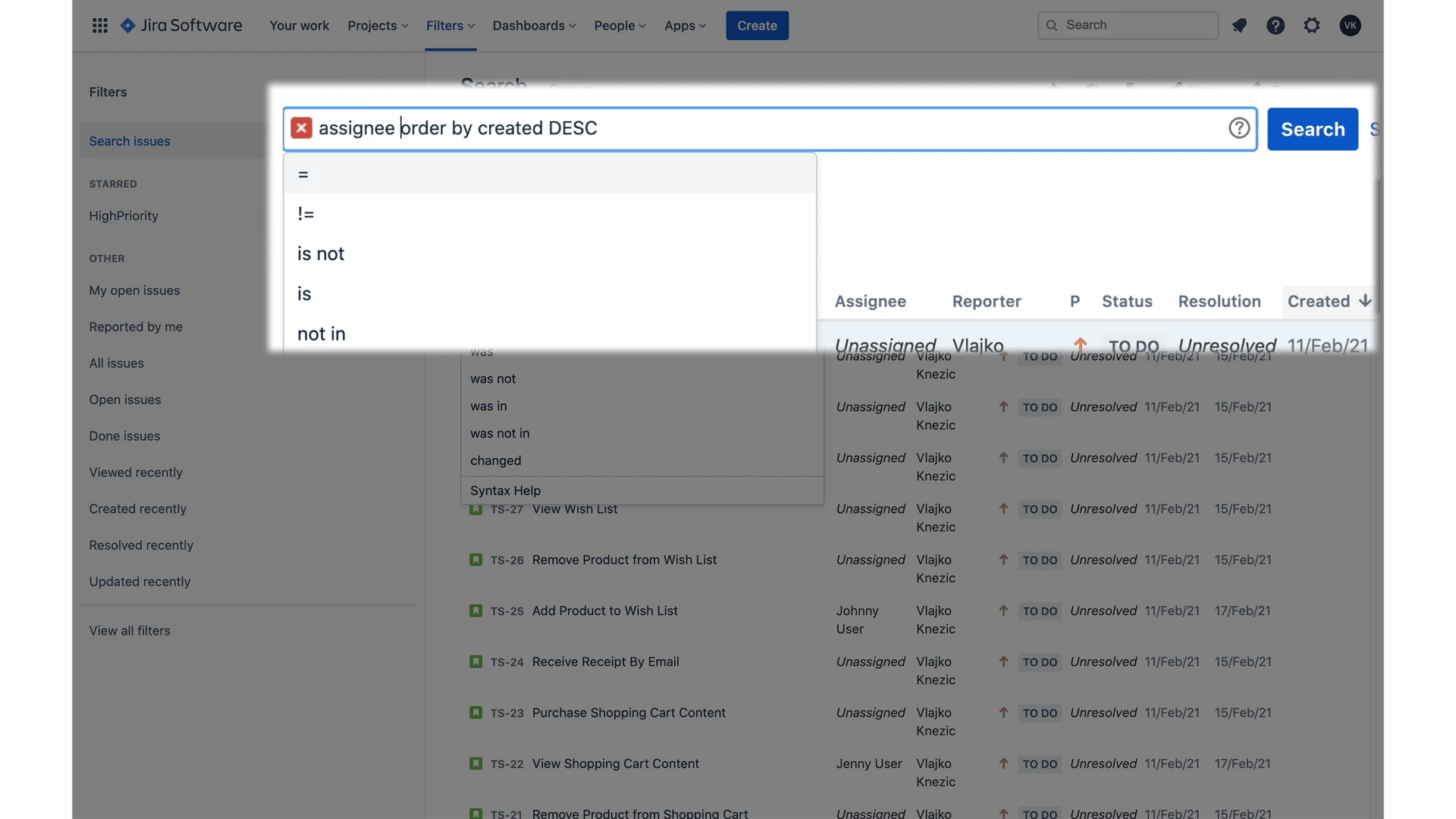Expand the Projects dropdown menu
This screenshot has height=819, width=1456.
point(378,25)
